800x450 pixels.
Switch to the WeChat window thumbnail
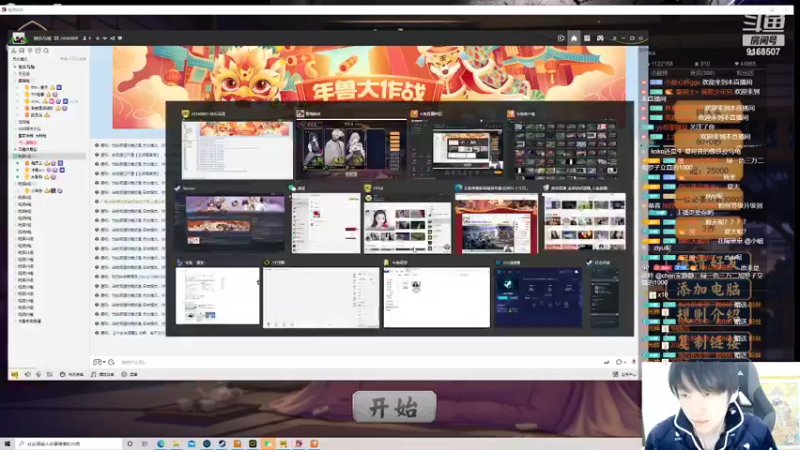[x=326, y=223]
